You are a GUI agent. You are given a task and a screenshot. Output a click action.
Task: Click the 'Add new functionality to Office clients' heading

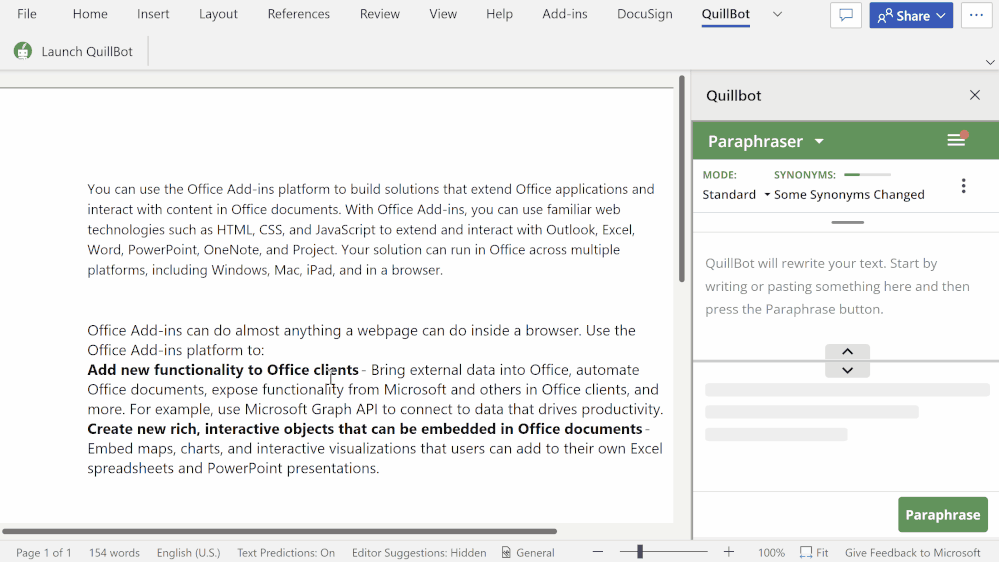223,370
